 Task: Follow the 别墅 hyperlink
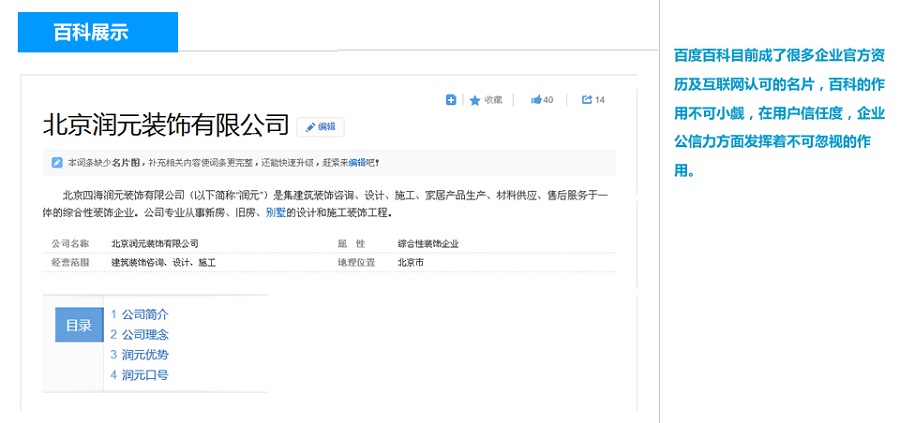(x=276, y=213)
